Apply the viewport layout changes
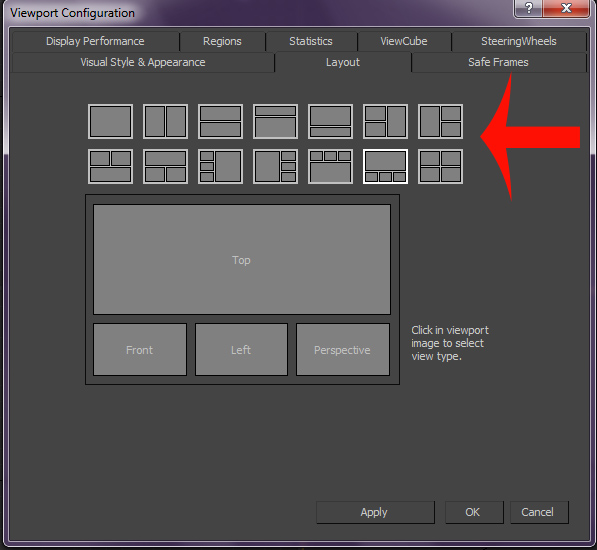 pyautogui.click(x=375, y=512)
